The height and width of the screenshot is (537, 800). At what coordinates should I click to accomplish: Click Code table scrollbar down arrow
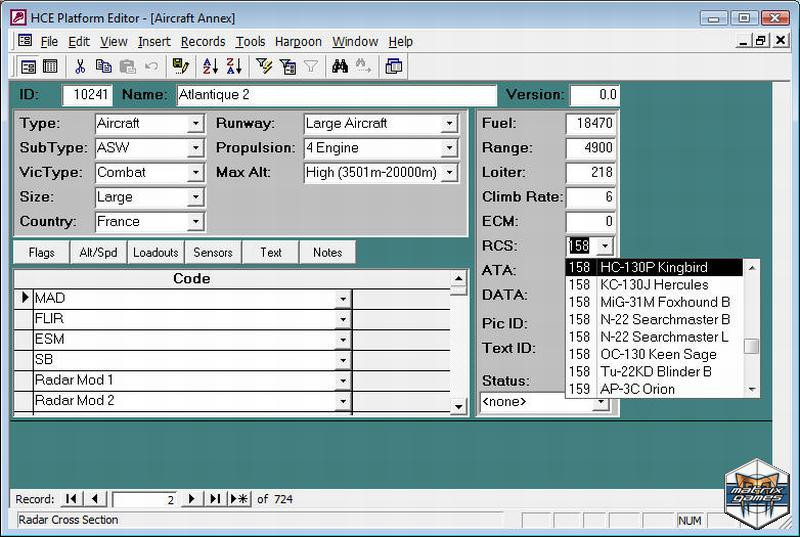[x=458, y=407]
